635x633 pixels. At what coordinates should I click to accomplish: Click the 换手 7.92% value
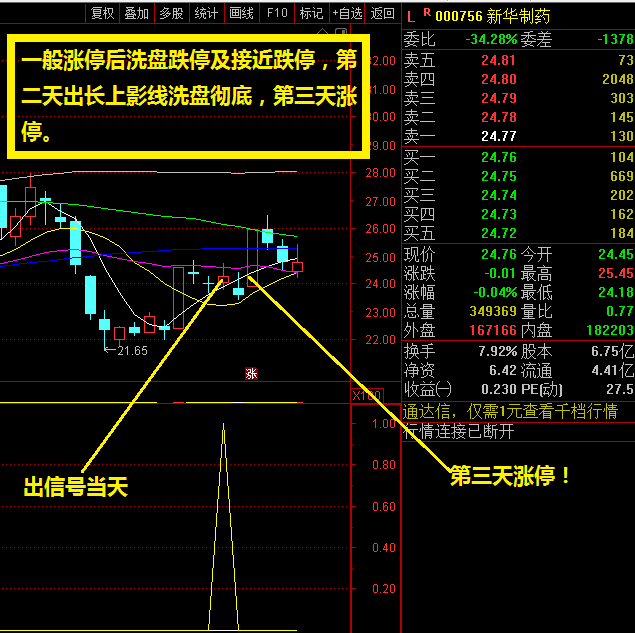497,351
